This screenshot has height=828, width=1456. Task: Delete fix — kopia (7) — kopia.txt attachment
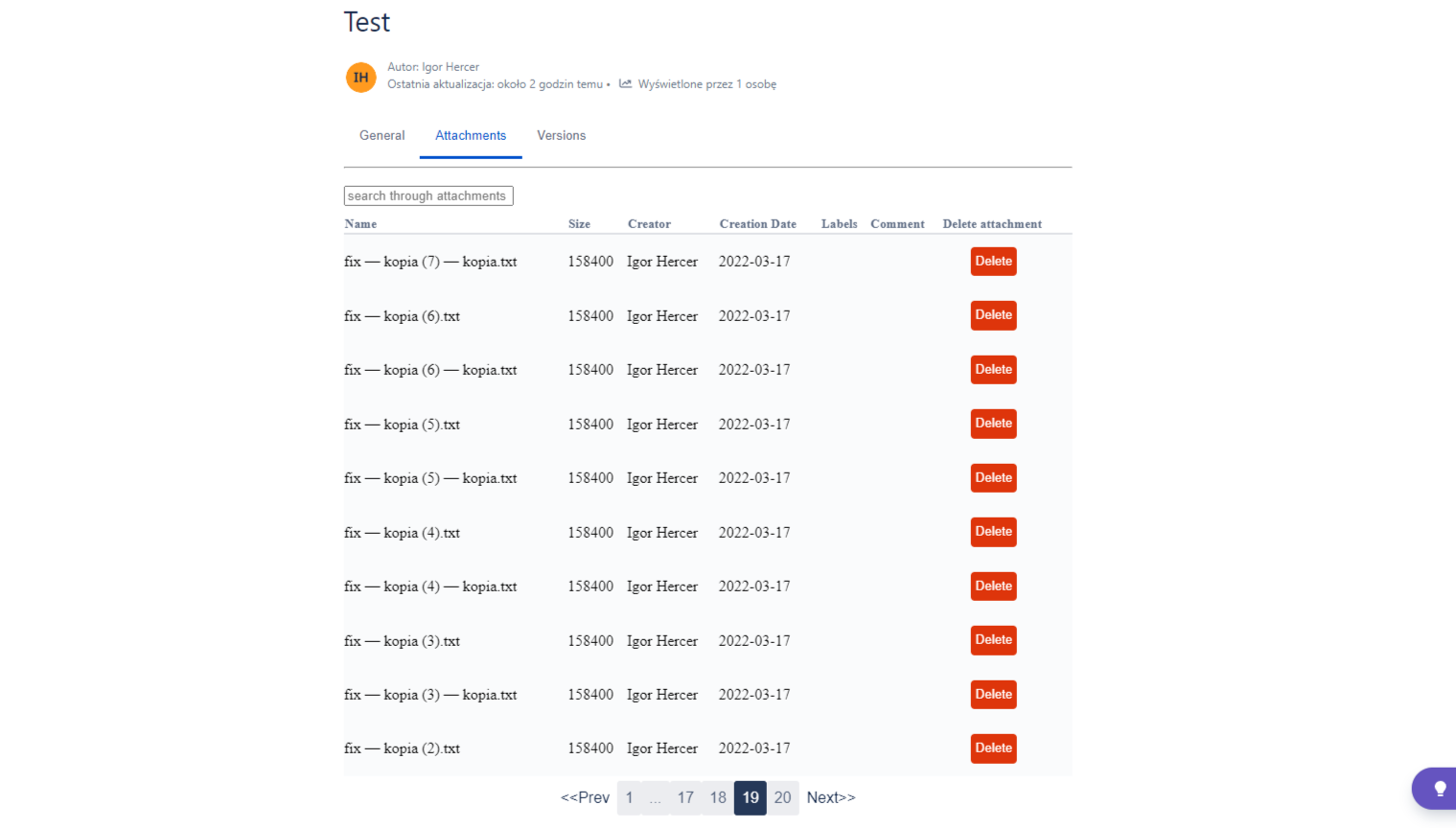(993, 262)
